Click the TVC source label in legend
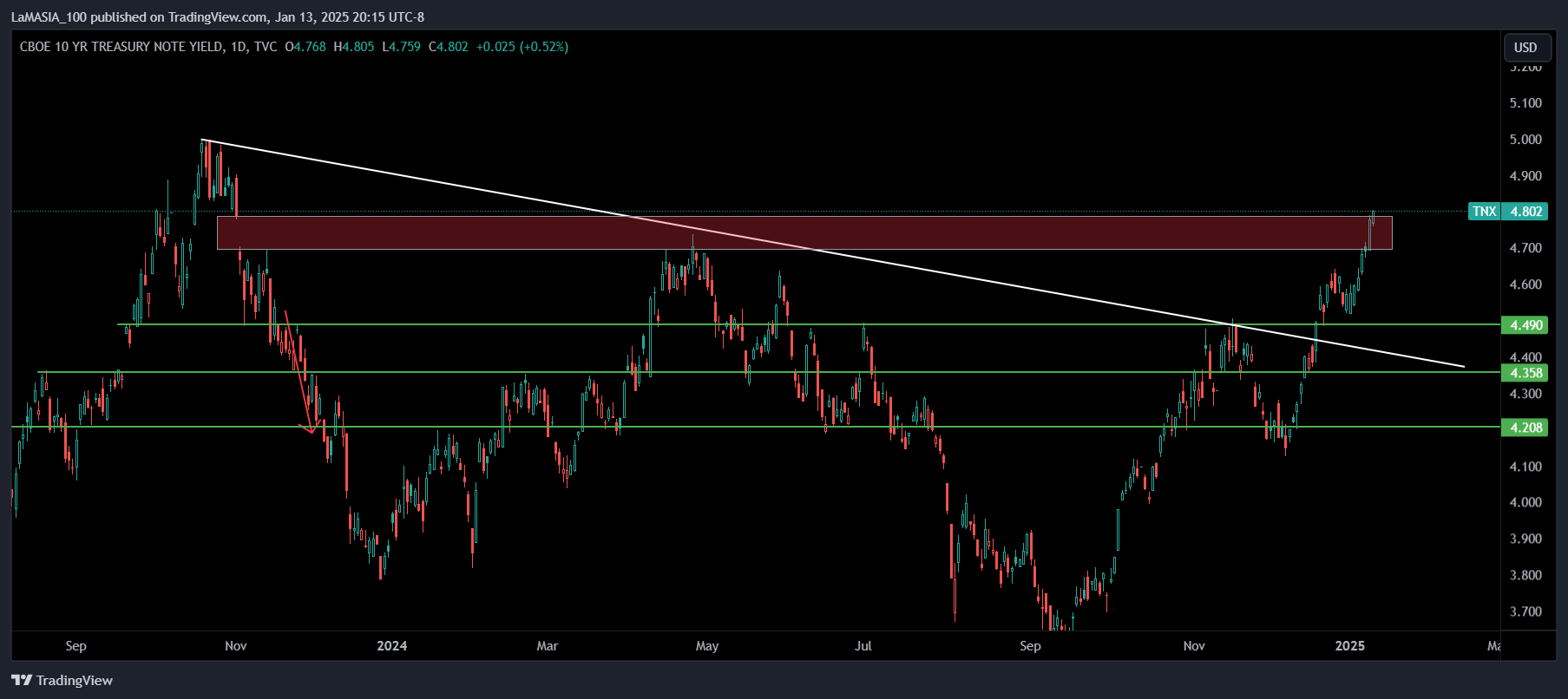 [266, 47]
